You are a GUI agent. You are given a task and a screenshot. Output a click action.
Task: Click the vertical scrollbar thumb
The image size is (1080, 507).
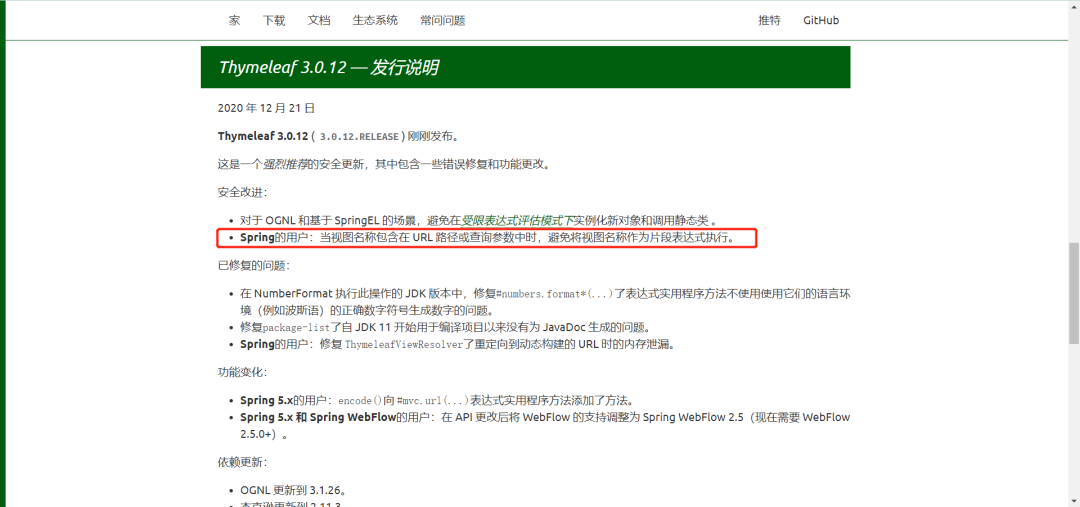[x=1074, y=293]
